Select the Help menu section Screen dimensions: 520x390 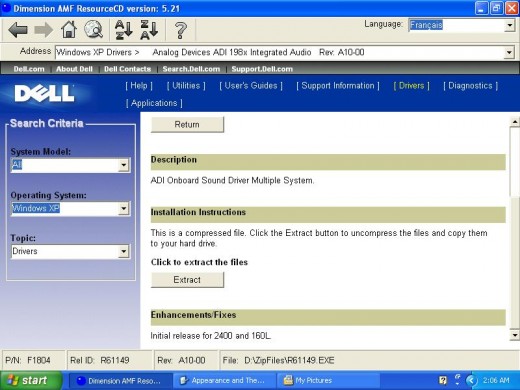coord(139,86)
